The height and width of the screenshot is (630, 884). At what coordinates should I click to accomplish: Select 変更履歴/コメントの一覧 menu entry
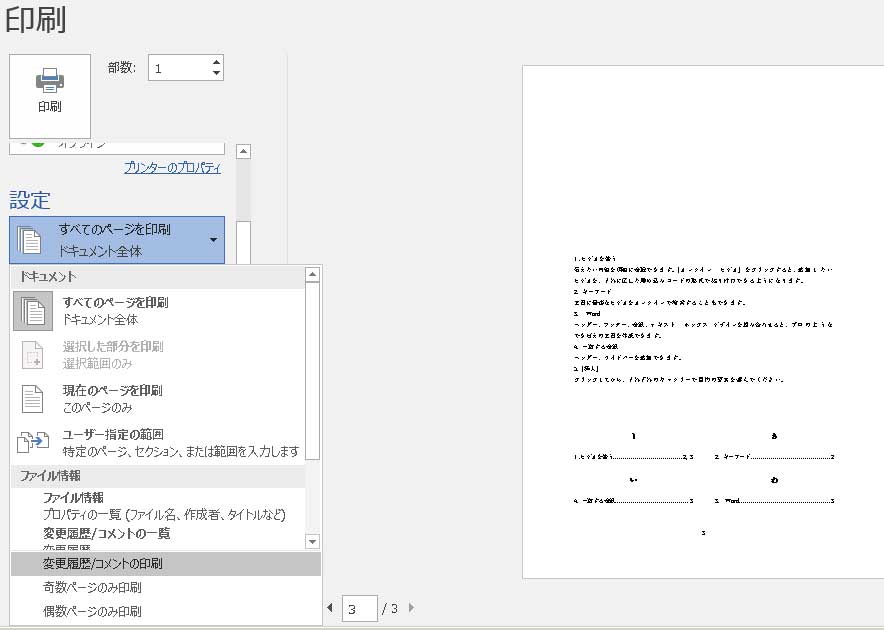[x=106, y=534]
